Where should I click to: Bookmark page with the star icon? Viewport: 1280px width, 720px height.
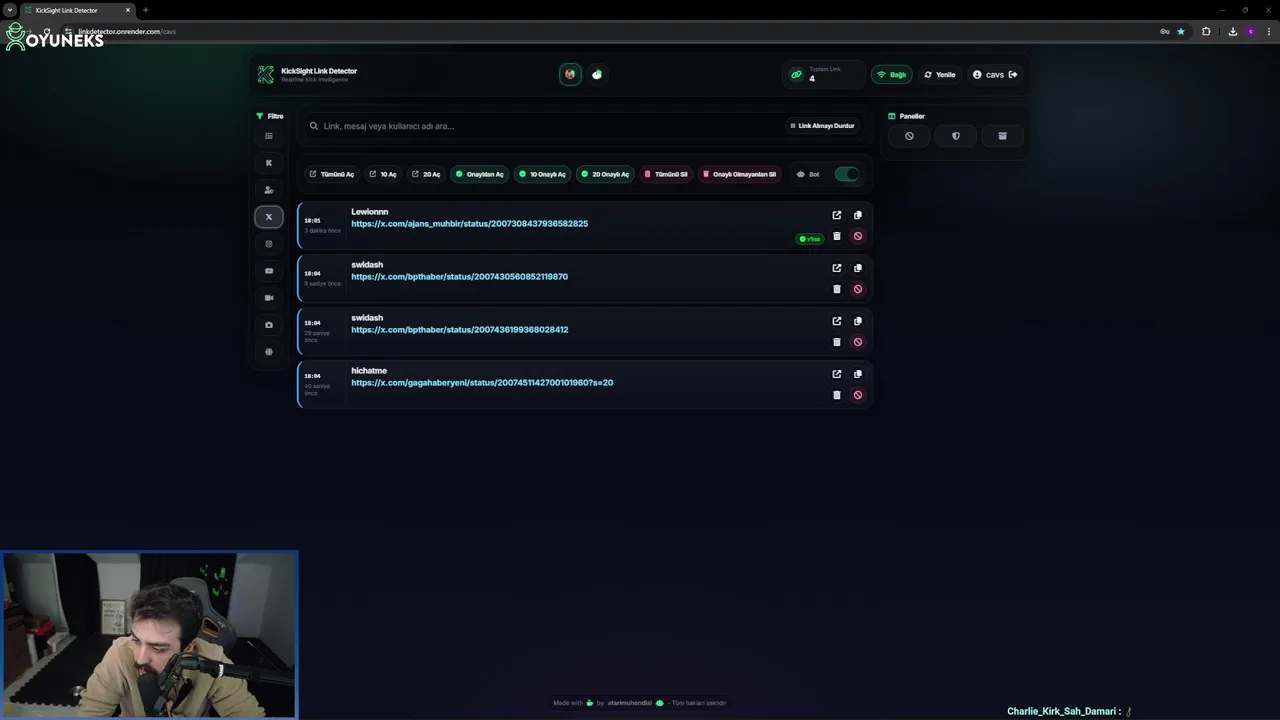[1181, 31]
